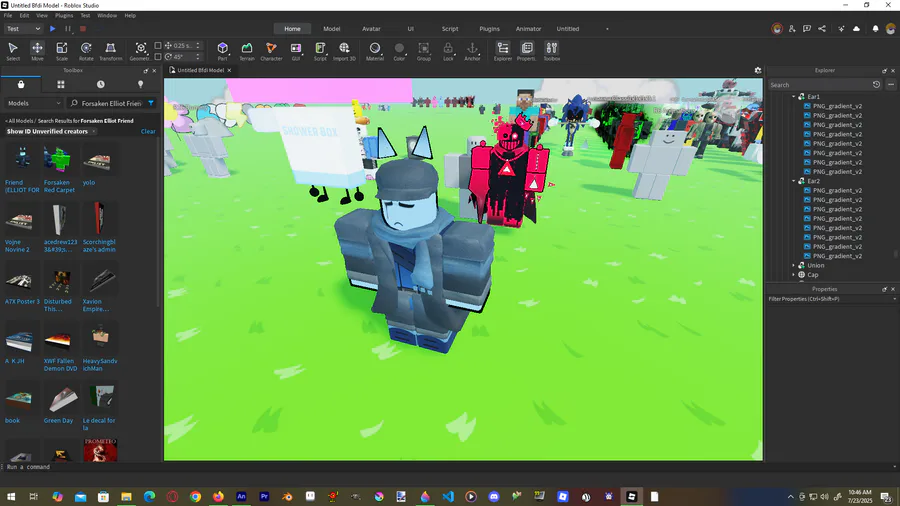Open the File menu
The height and width of the screenshot is (506, 900).
tap(8, 15)
